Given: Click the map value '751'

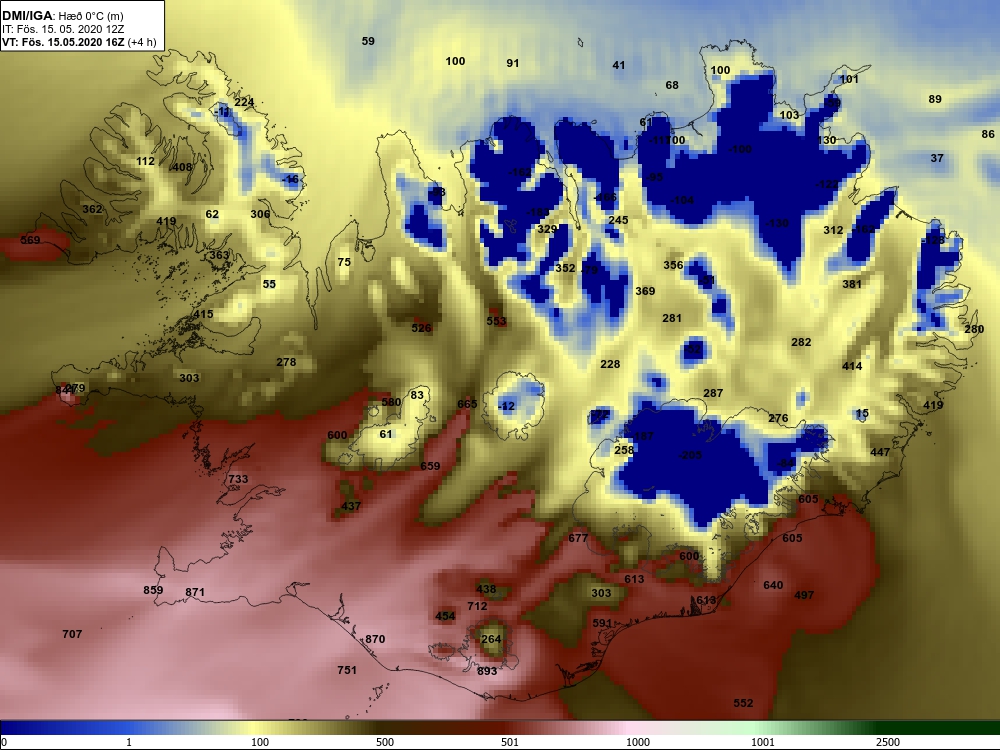Looking at the screenshot, I should (x=347, y=670).
